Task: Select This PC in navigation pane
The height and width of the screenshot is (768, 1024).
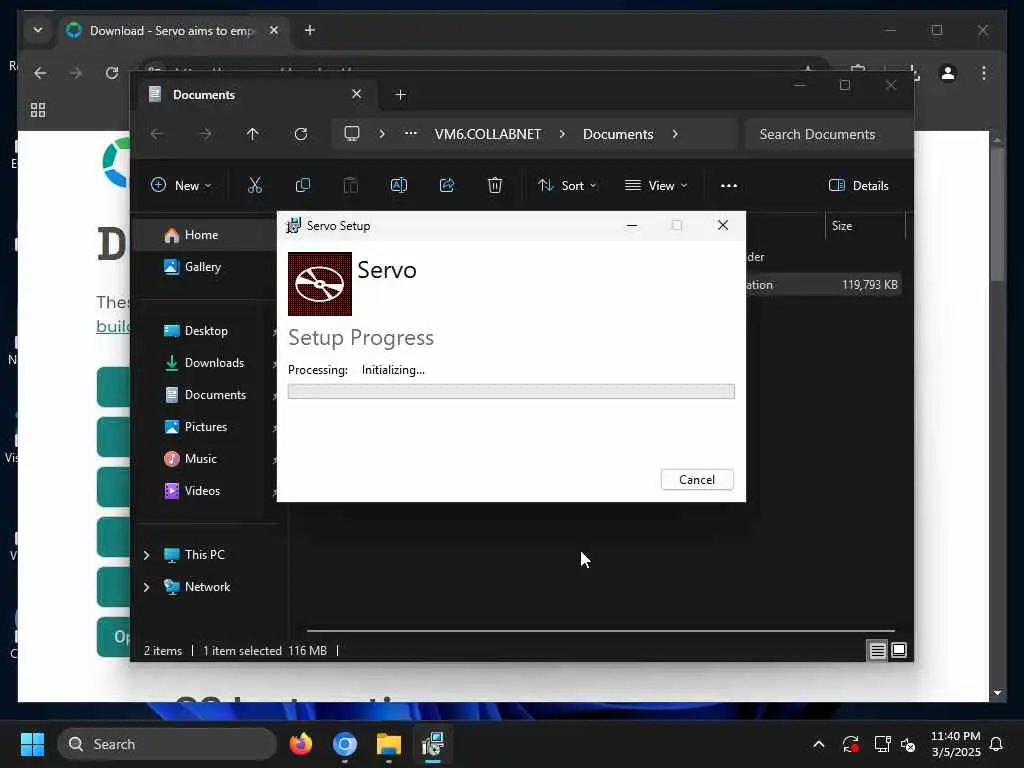Action: (x=204, y=555)
